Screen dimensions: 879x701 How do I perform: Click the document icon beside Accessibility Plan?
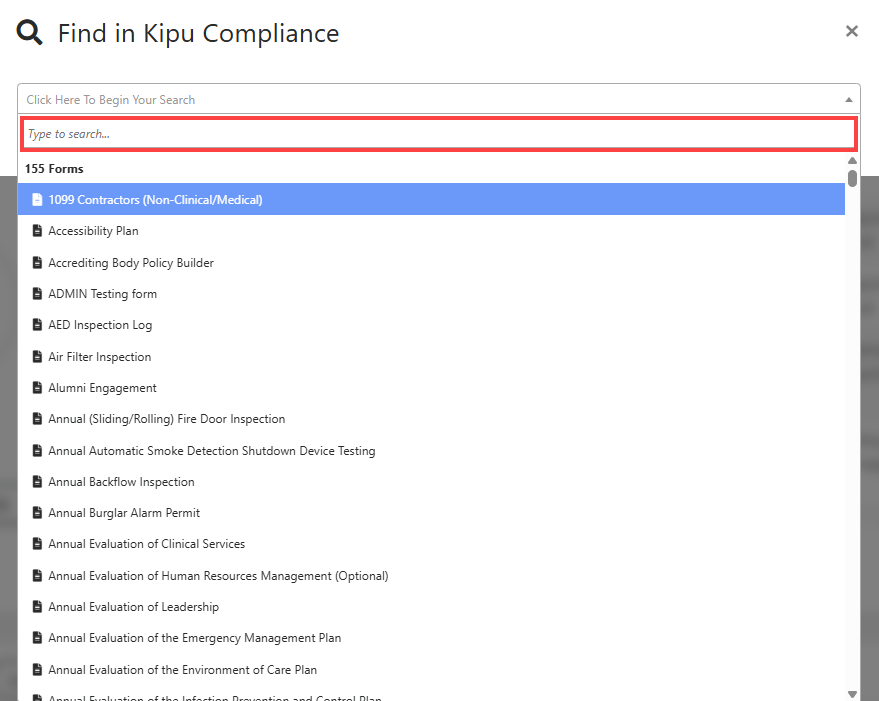tap(37, 230)
